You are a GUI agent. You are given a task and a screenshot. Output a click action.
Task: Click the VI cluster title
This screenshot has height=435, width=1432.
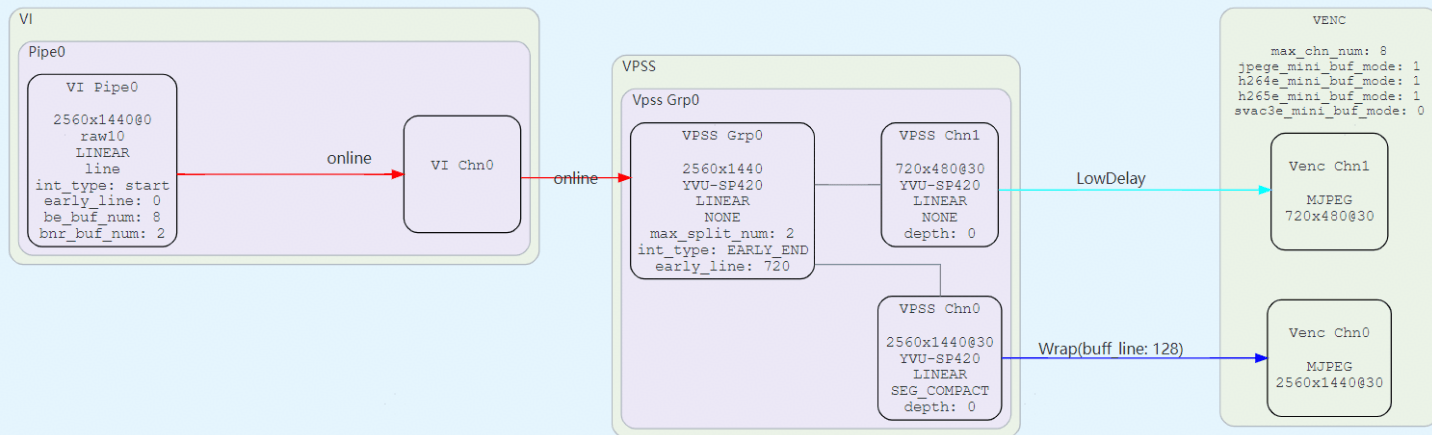[x=25, y=19]
